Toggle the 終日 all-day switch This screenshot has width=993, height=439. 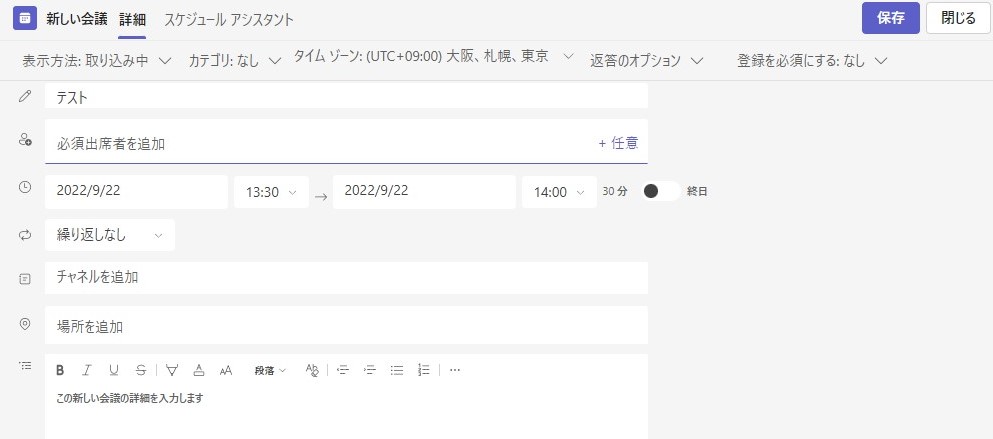(x=661, y=191)
